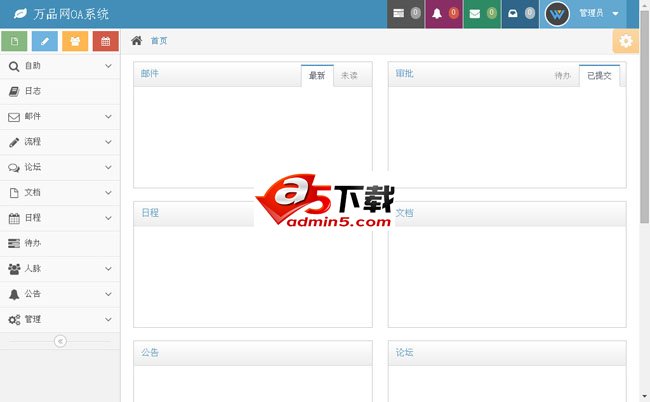Click the 审批 panel heading
Image resolution: width=650 pixels, height=402 pixels.
(404, 74)
